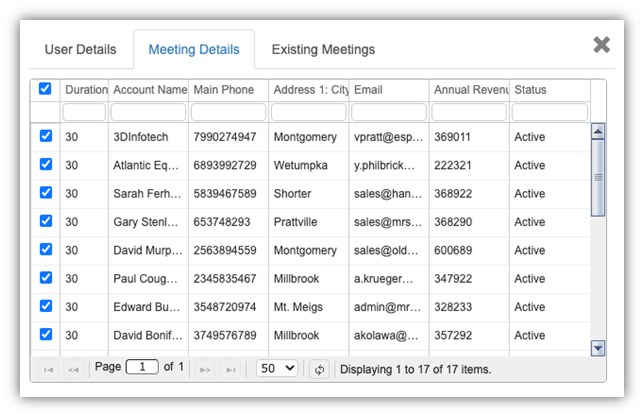Sort by the Annual Revenue column header
Screen dimensions: 644x417
pos(469,90)
